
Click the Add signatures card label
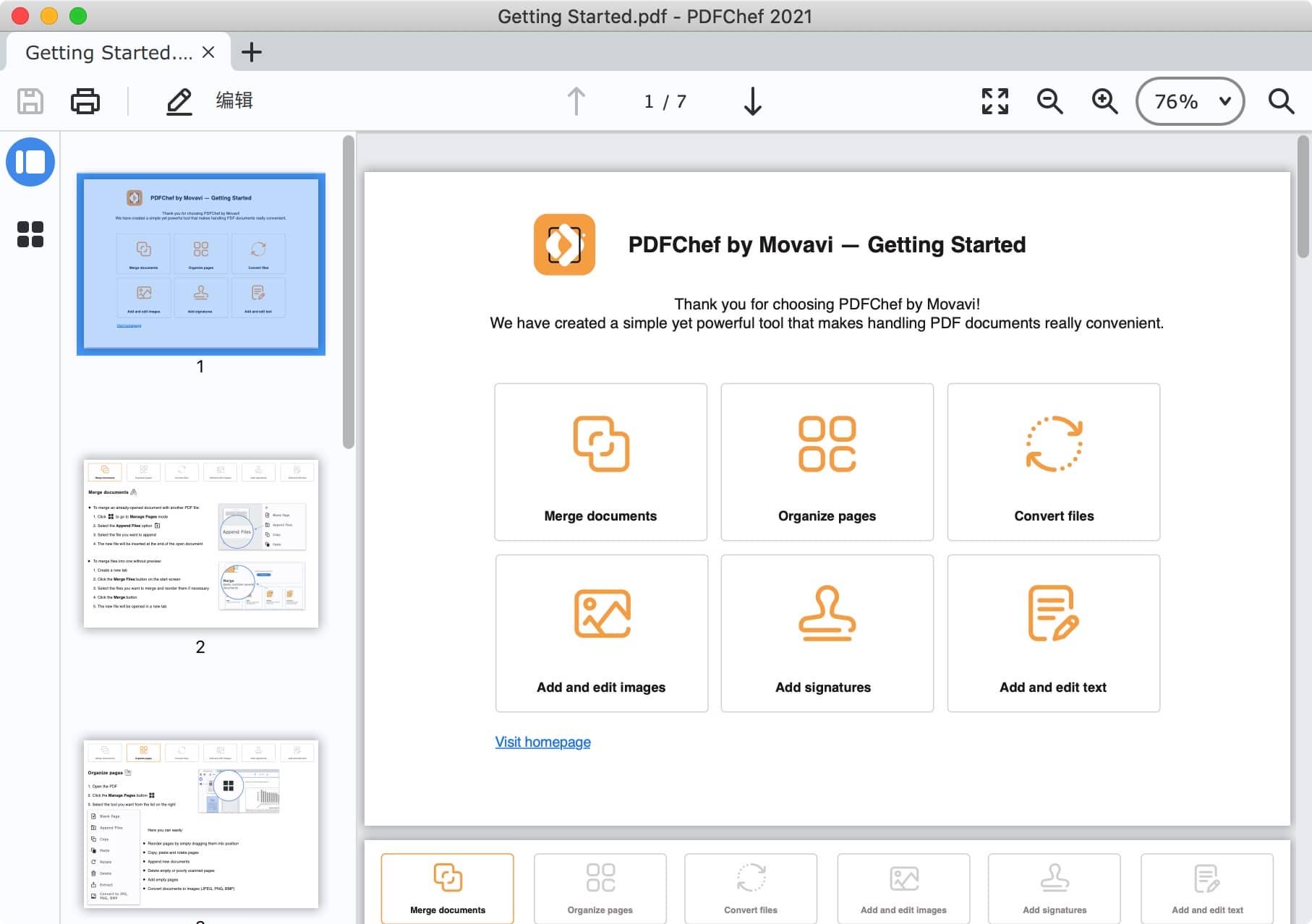tap(823, 688)
